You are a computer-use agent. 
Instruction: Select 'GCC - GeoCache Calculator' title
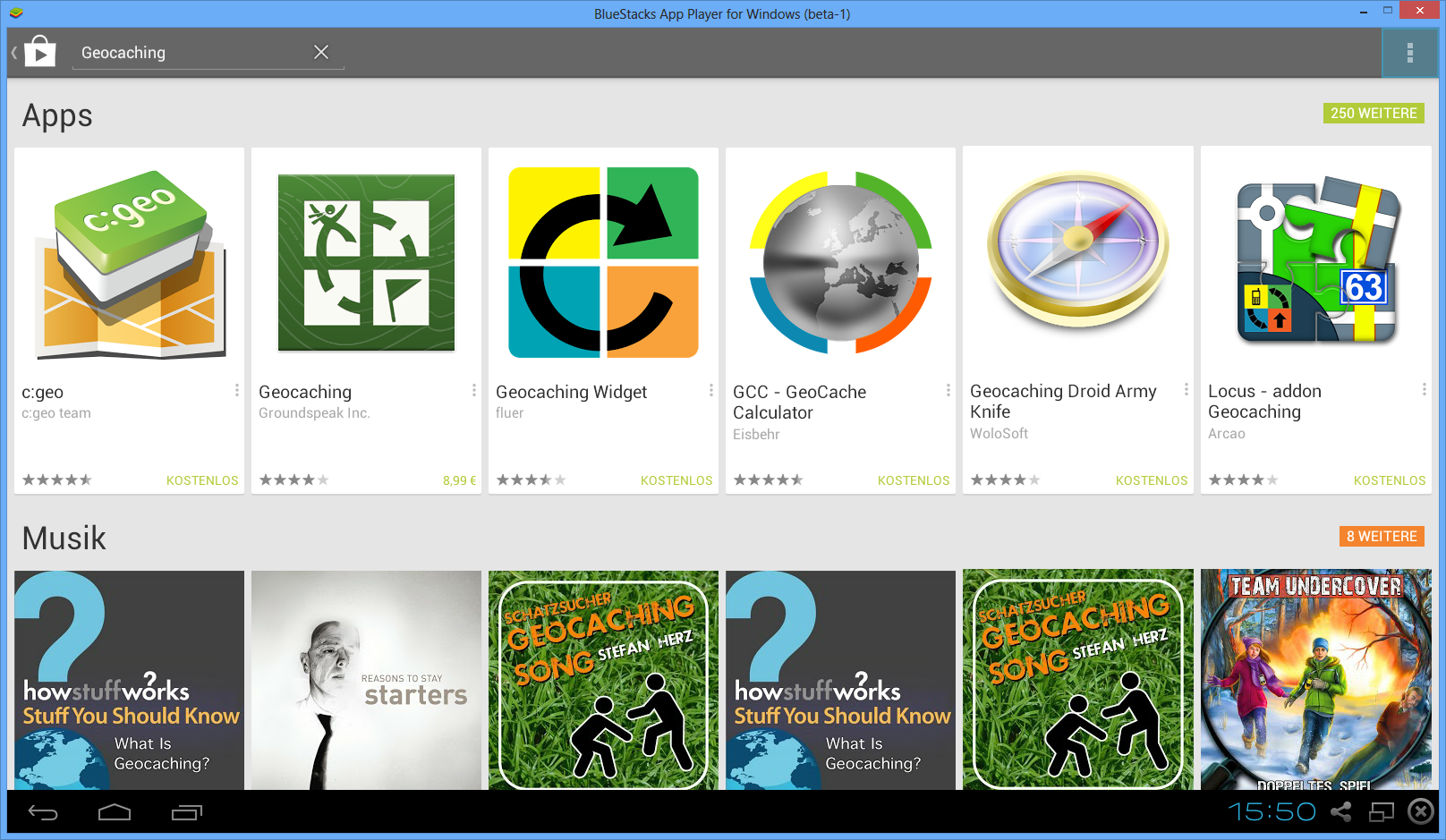pyautogui.click(x=799, y=402)
